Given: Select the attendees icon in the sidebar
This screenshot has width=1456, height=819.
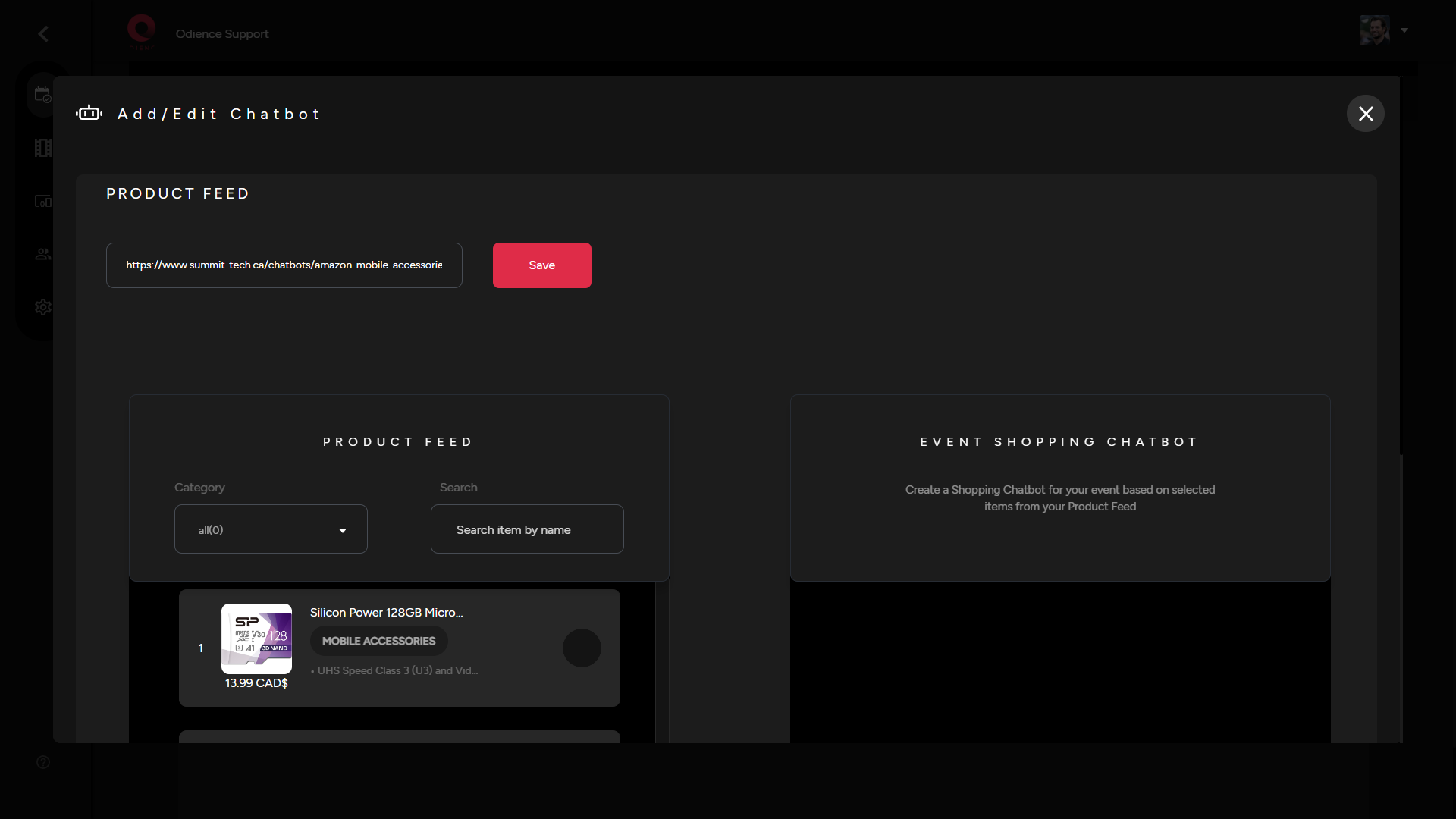Looking at the screenshot, I should tap(42, 254).
